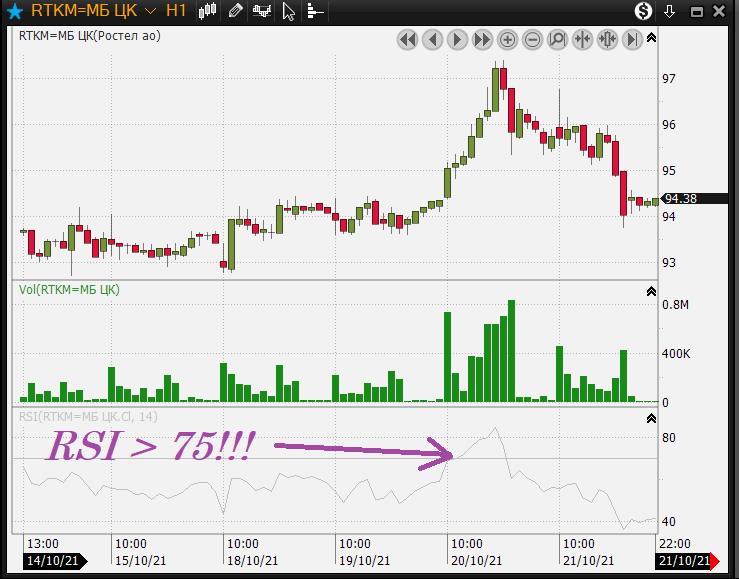Jump fast forward with double-right arrow
This screenshot has width=739, height=579.
[482, 40]
